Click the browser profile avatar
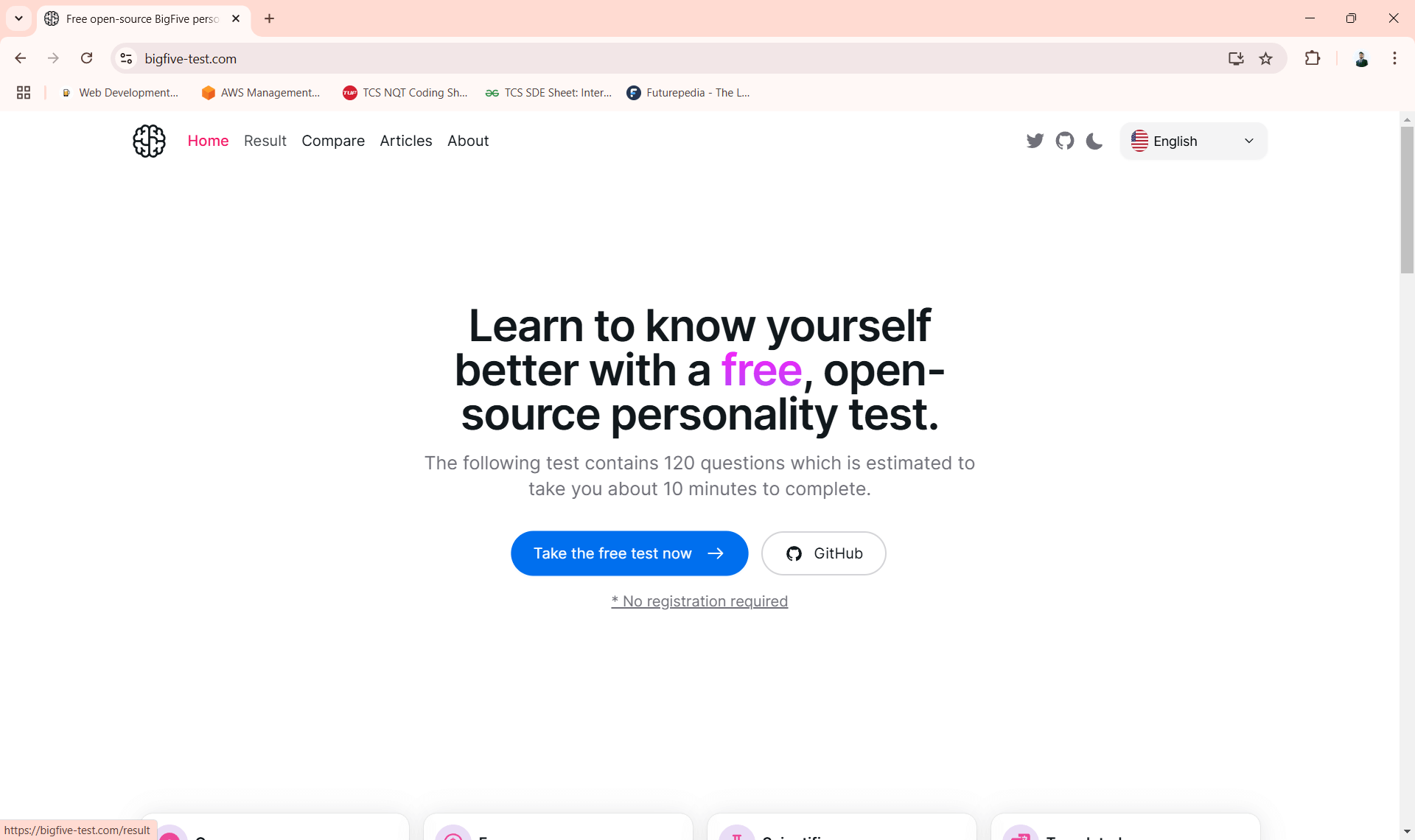This screenshot has height=840, width=1415. (1362, 58)
